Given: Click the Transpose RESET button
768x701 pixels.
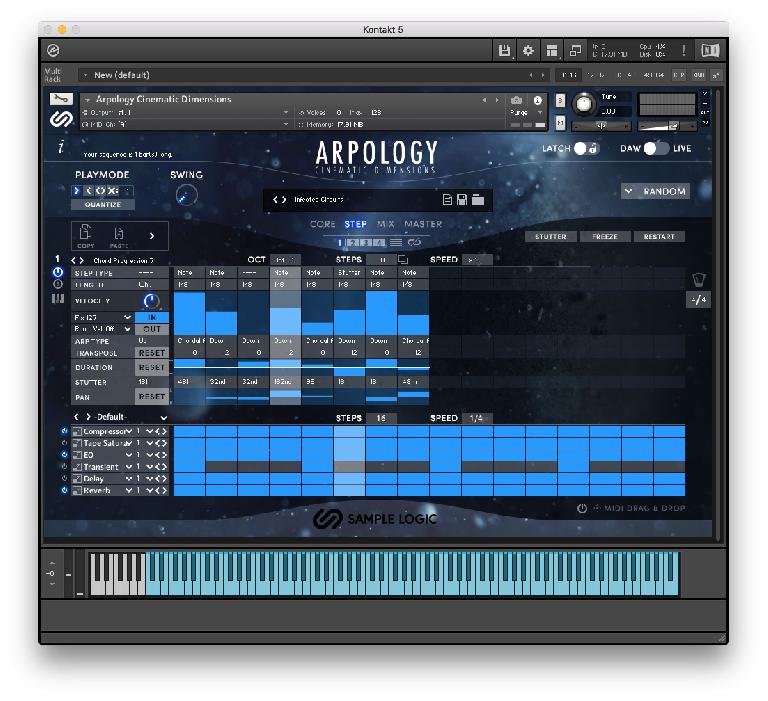Looking at the screenshot, I should [x=152, y=353].
